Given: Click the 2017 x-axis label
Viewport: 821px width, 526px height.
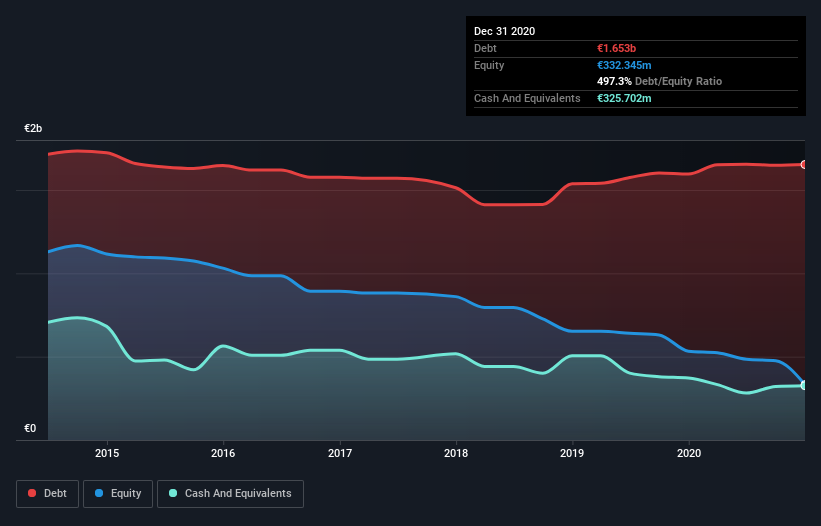Looking at the screenshot, I should click(340, 453).
